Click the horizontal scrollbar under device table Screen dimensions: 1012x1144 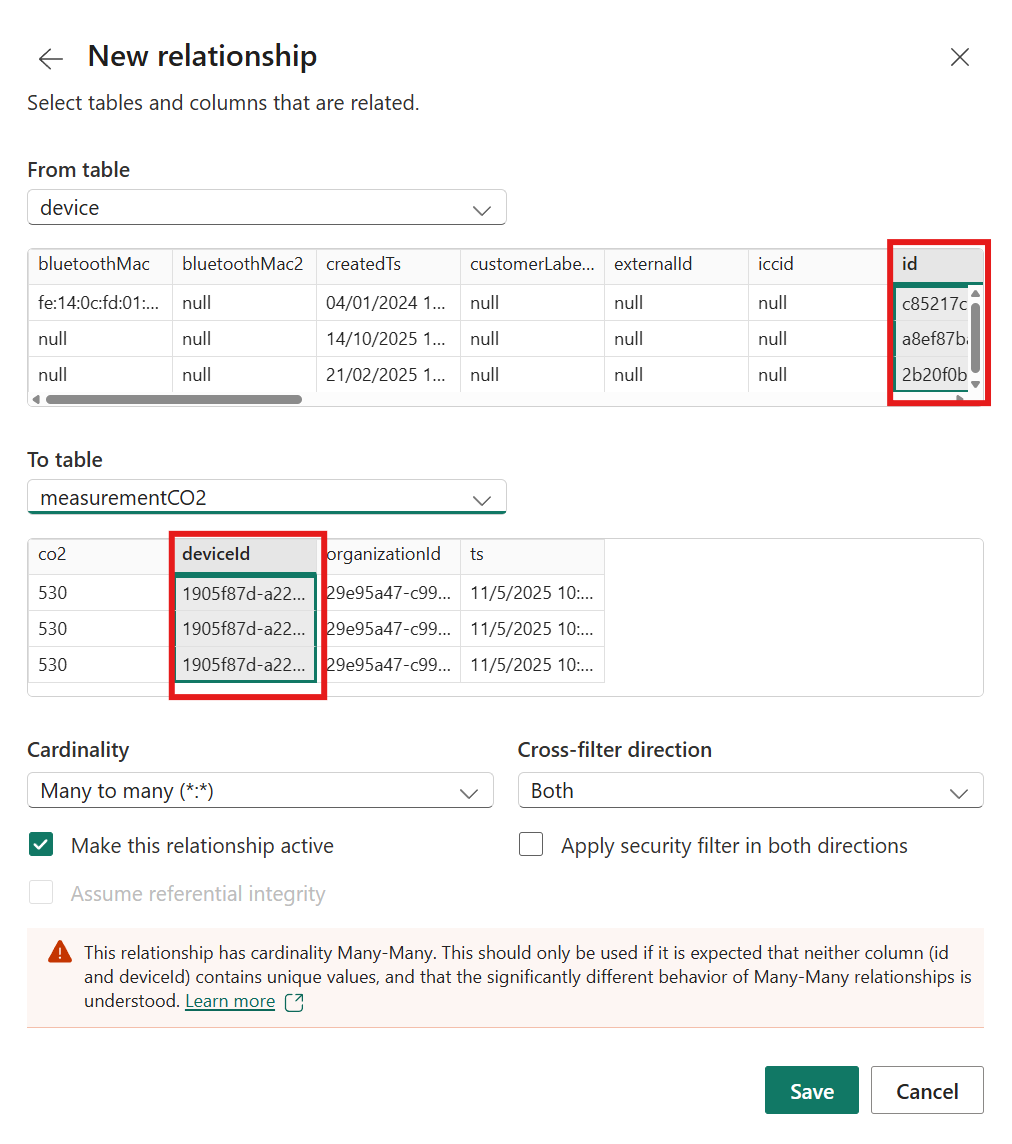(x=170, y=399)
